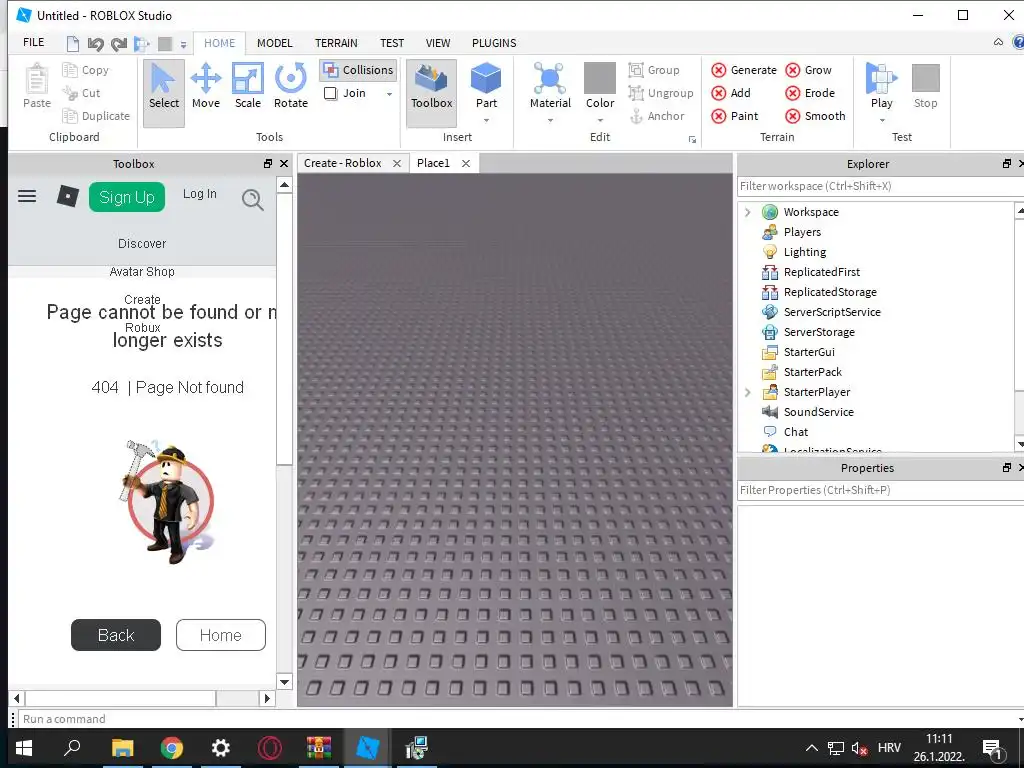Switch to the VIEW ribbon tab
The width and height of the screenshot is (1024, 768).
438,43
